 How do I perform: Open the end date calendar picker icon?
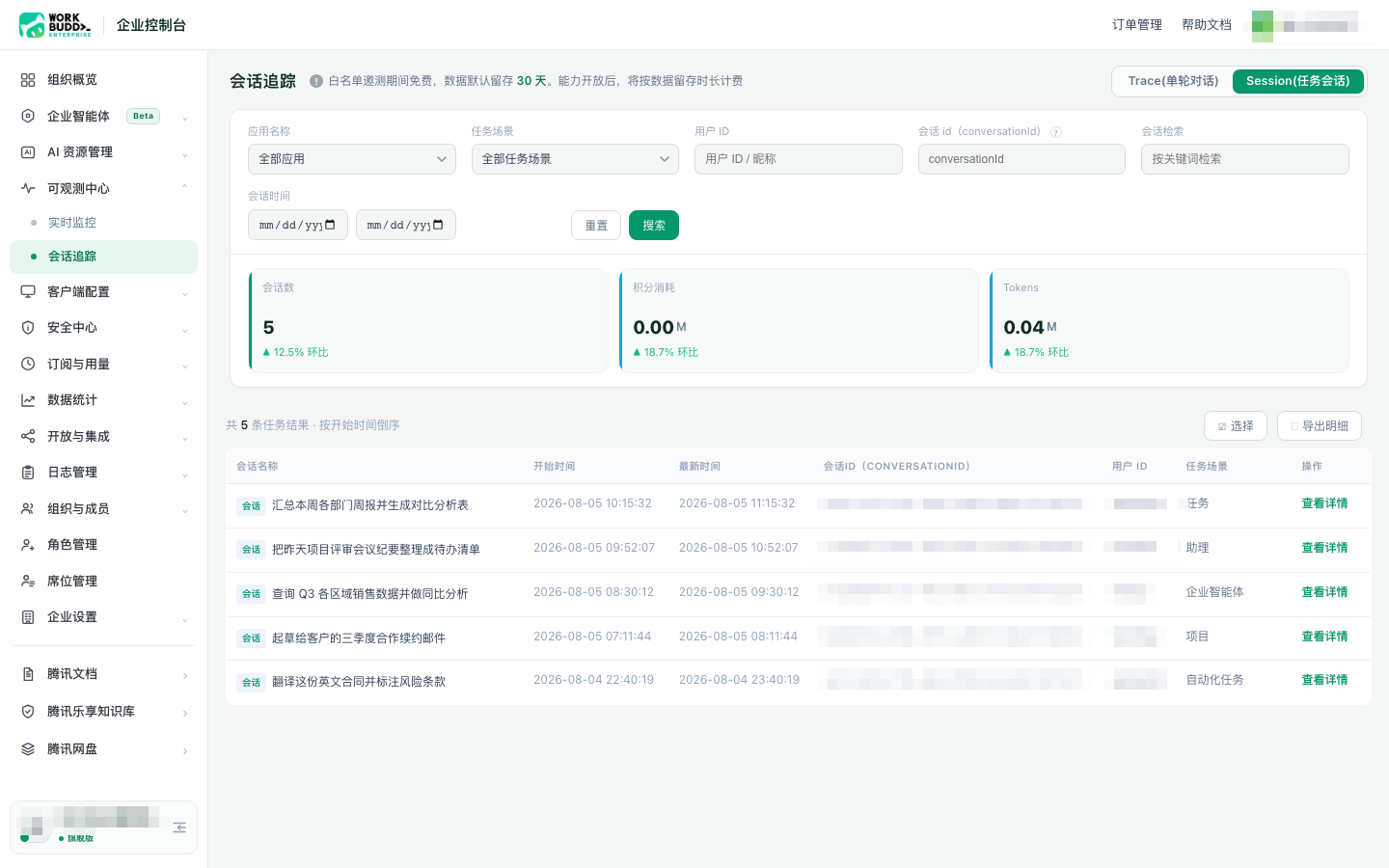[x=438, y=225]
